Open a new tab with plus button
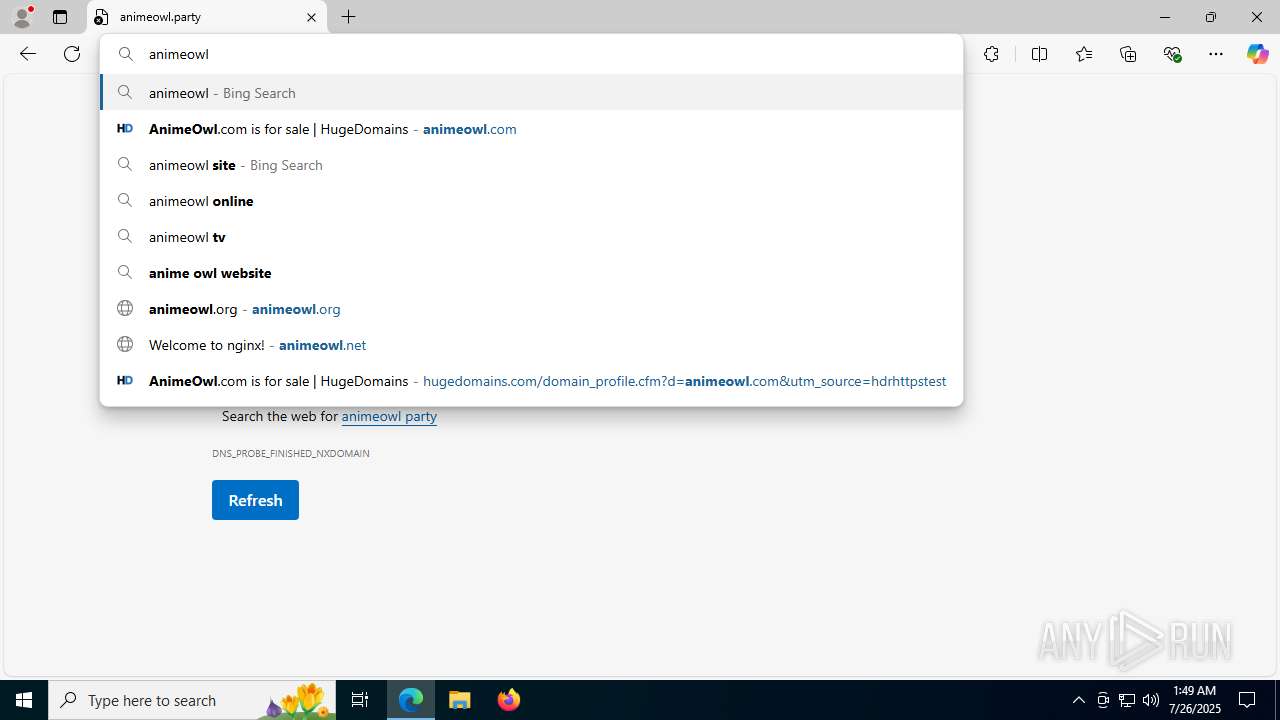 (348, 17)
